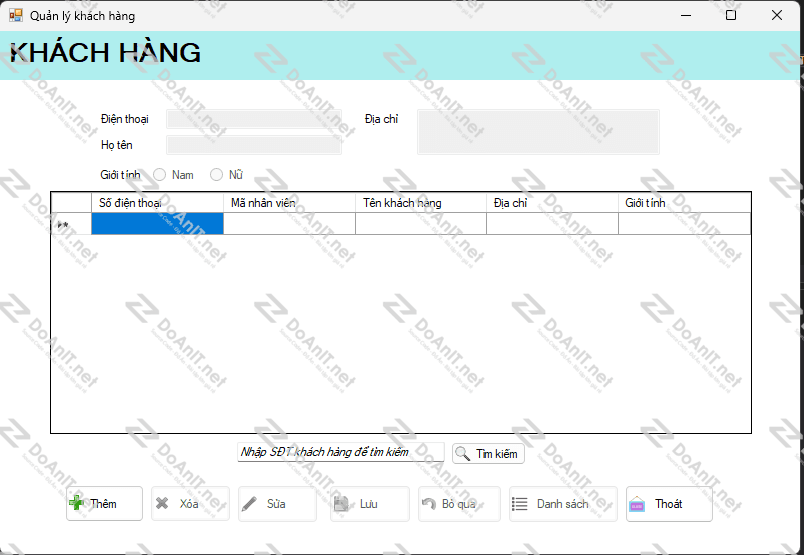
Task: Select the new row Địa chỉ cell
Action: (x=552, y=224)
